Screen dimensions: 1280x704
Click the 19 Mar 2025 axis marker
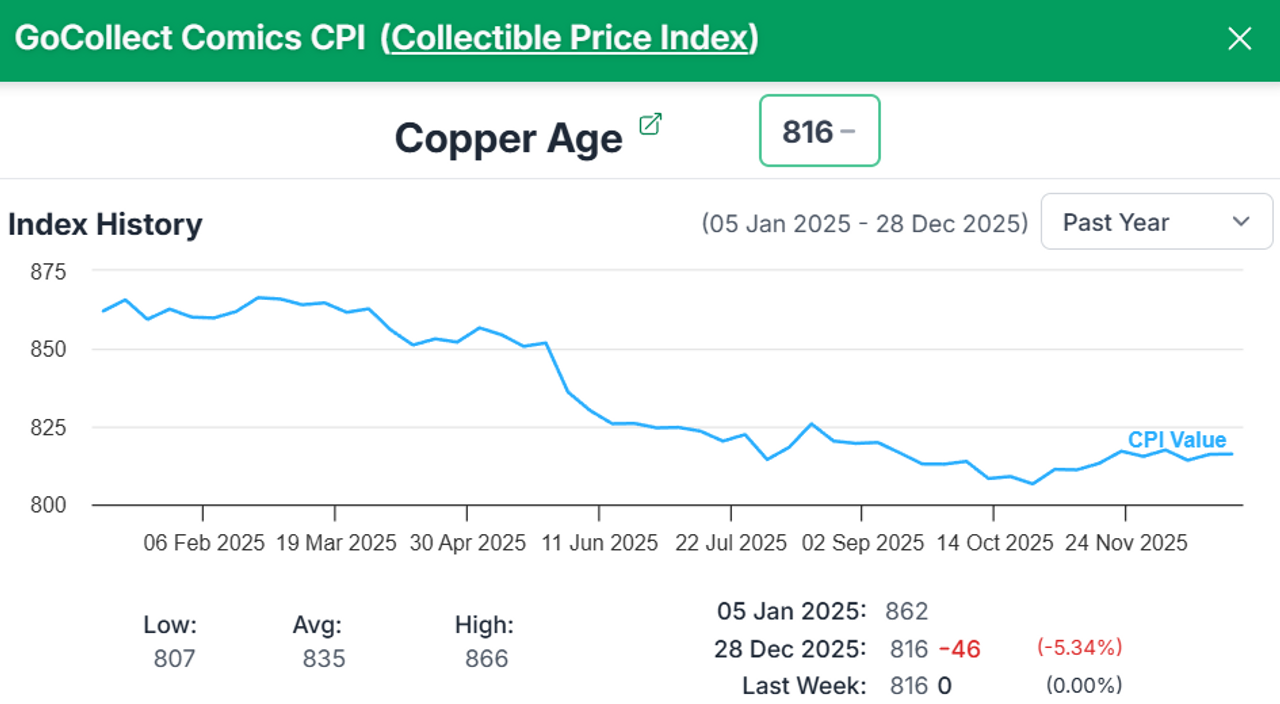click(335, 543)
